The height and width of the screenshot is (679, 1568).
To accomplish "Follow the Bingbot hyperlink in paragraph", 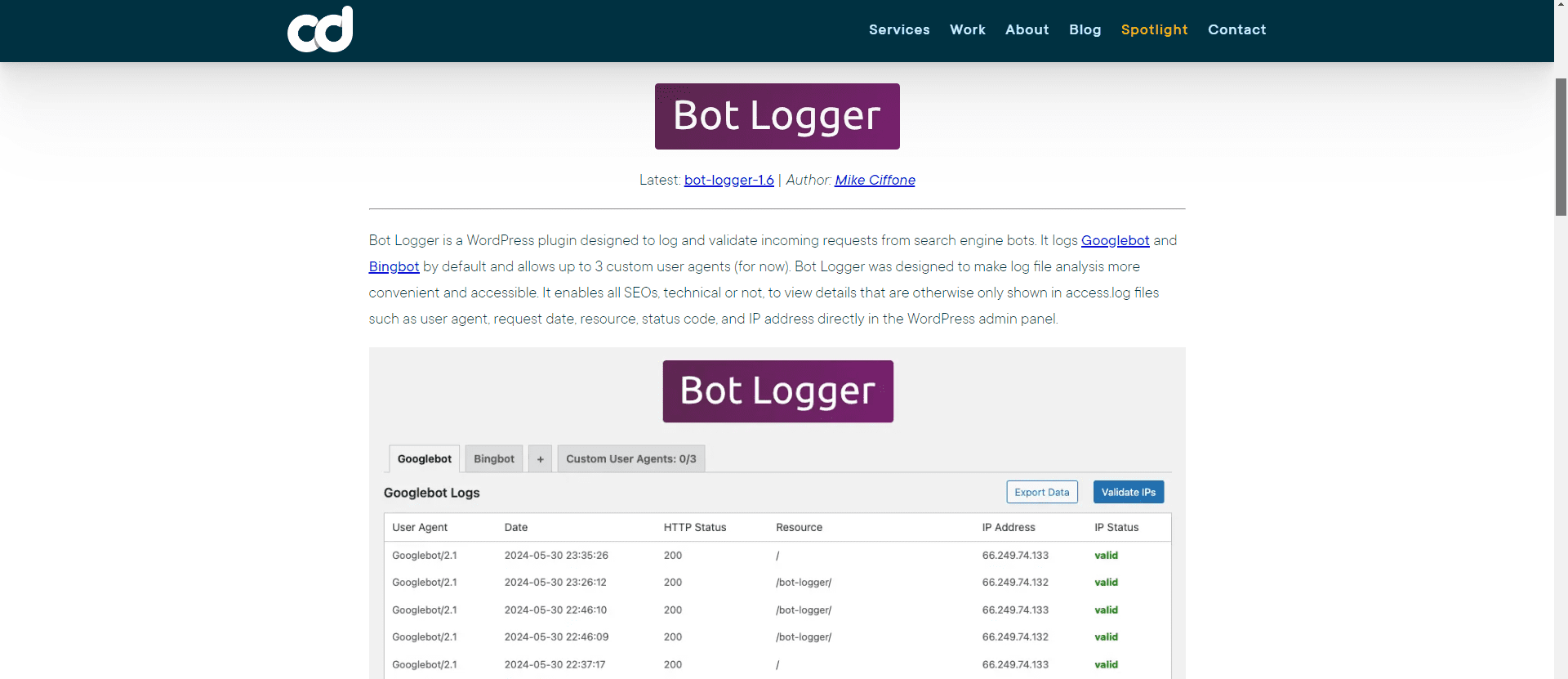I will coord(394,266).
